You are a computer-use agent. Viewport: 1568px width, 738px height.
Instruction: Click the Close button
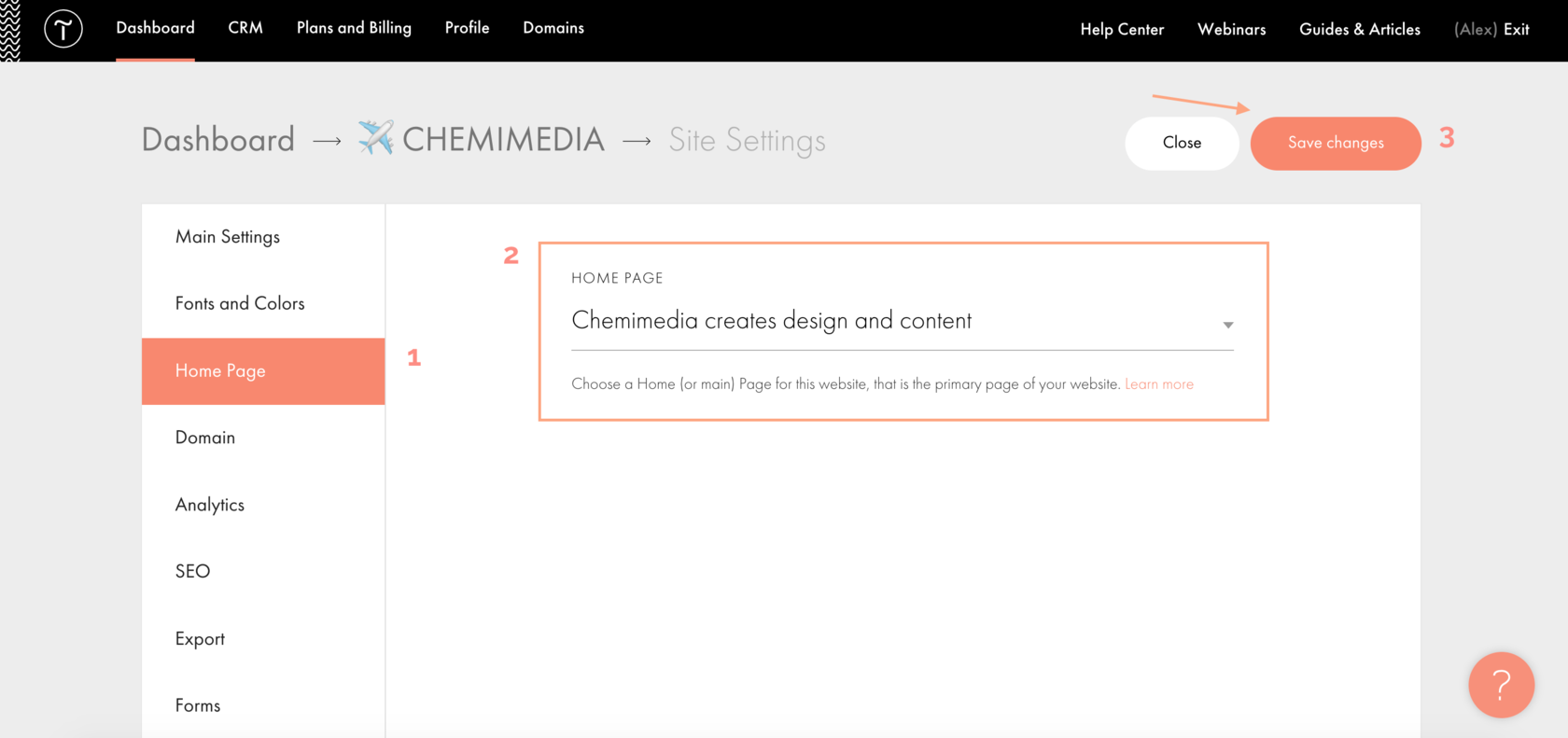[x=1182, y=143]
